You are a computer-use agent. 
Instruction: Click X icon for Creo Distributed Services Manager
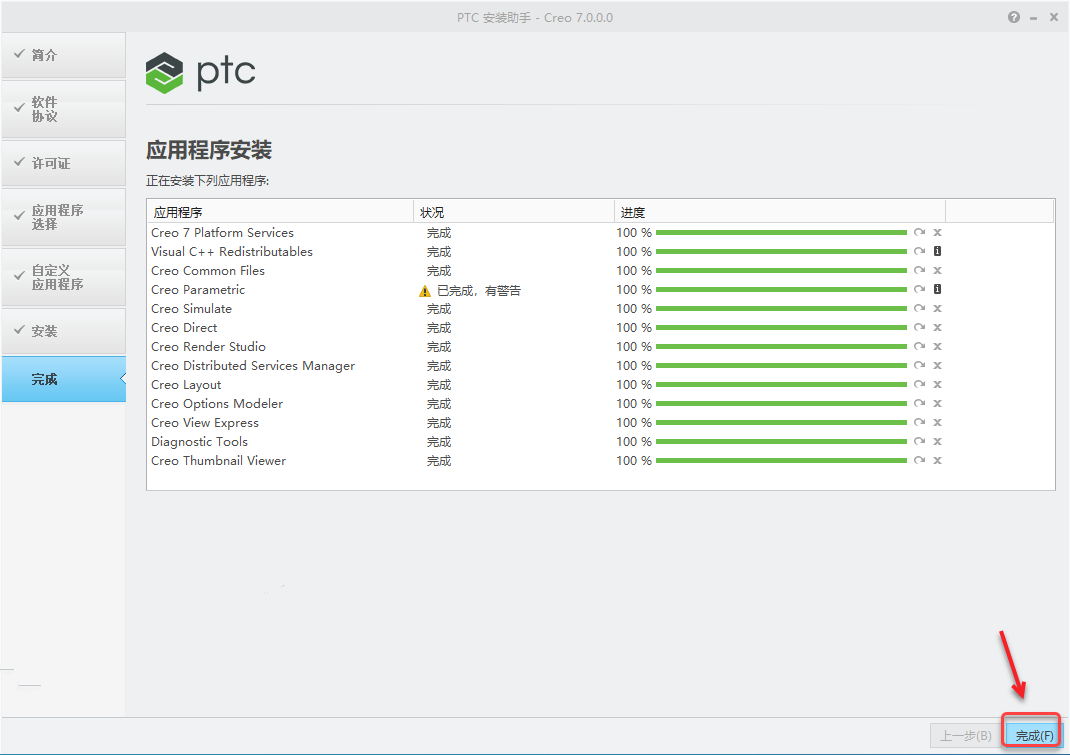point(938,366)
